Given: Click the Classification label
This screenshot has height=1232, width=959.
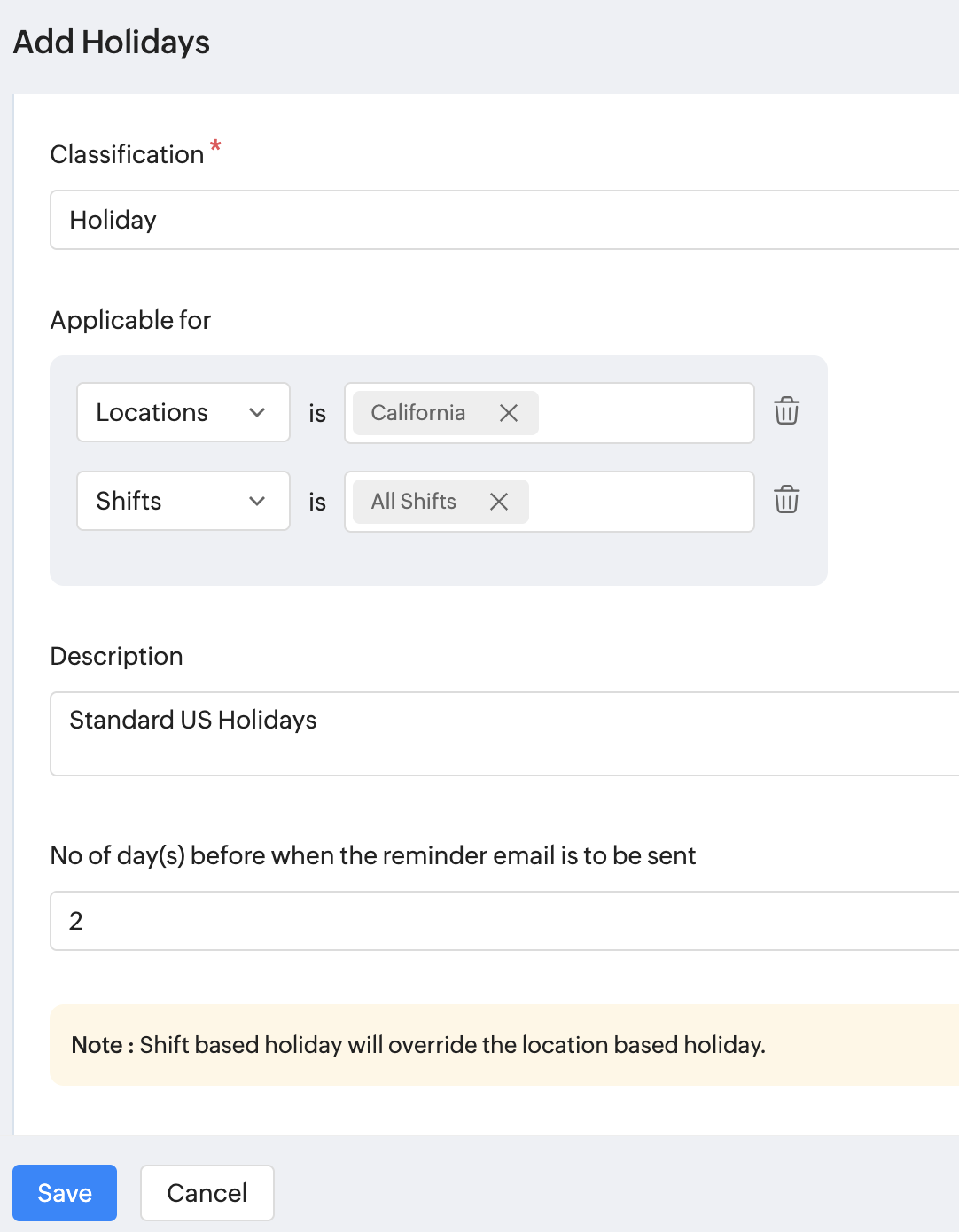Looking at the screenshot, I should tap(127, 154).
